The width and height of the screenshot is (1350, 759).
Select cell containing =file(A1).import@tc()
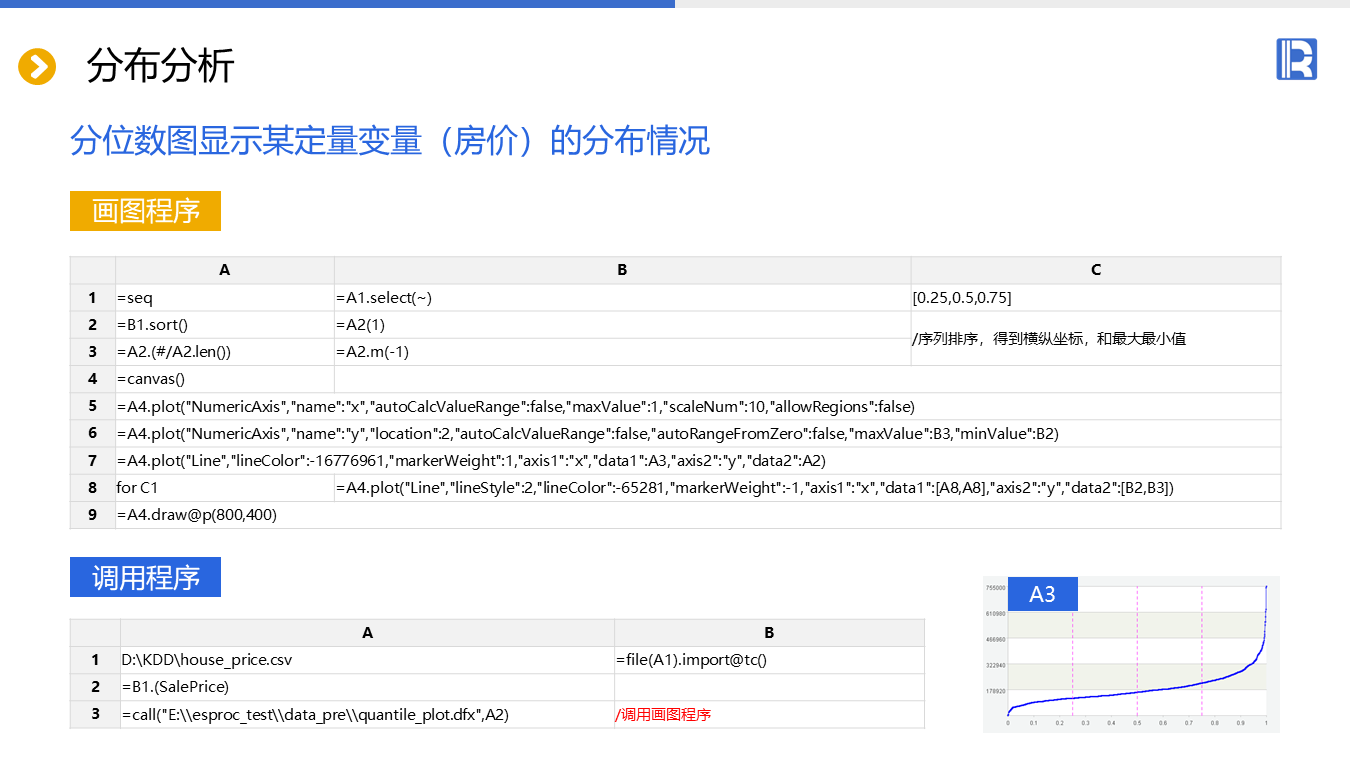(768, 660)
